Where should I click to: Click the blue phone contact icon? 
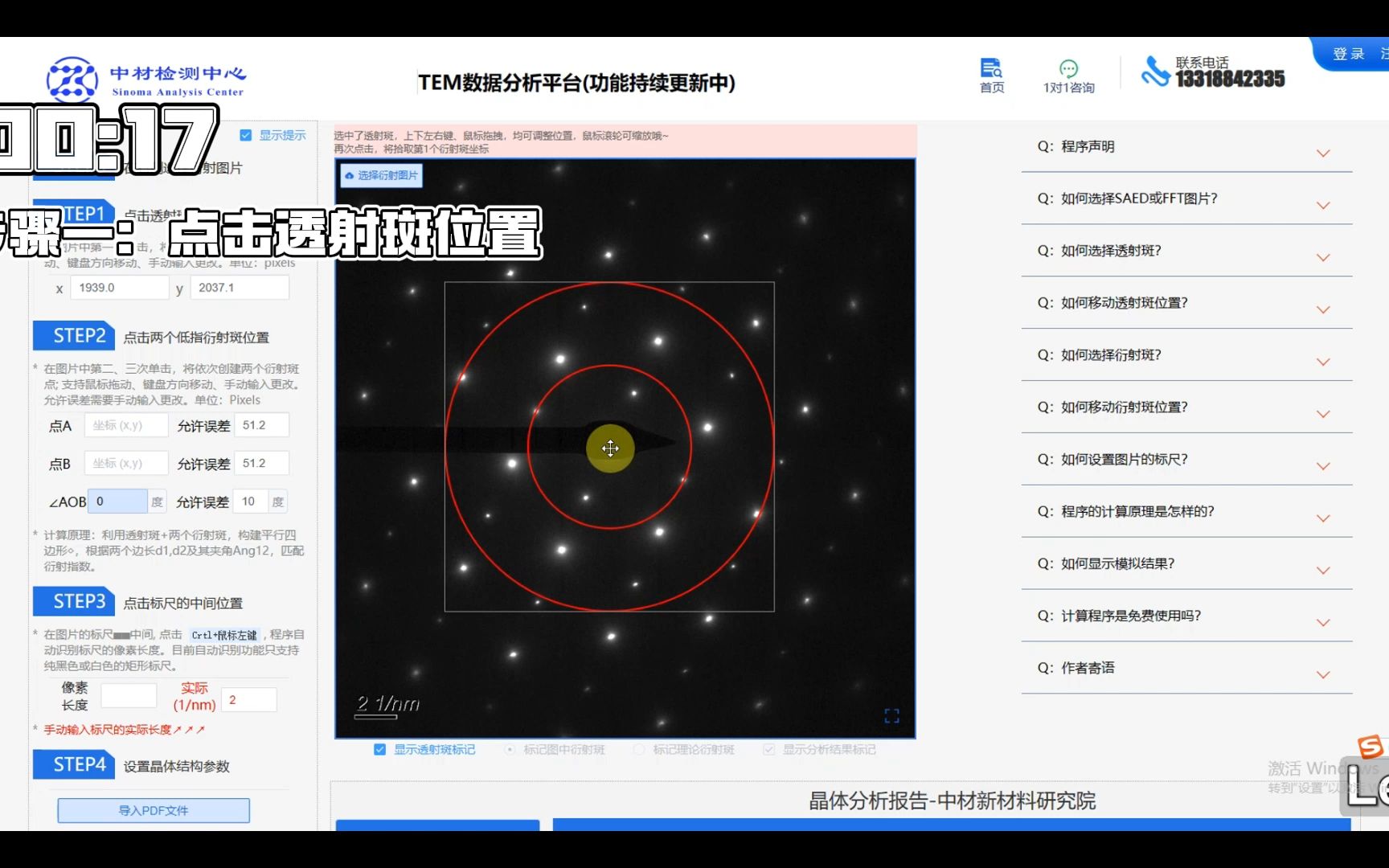pyautogui.click(x=1154, y=72)
